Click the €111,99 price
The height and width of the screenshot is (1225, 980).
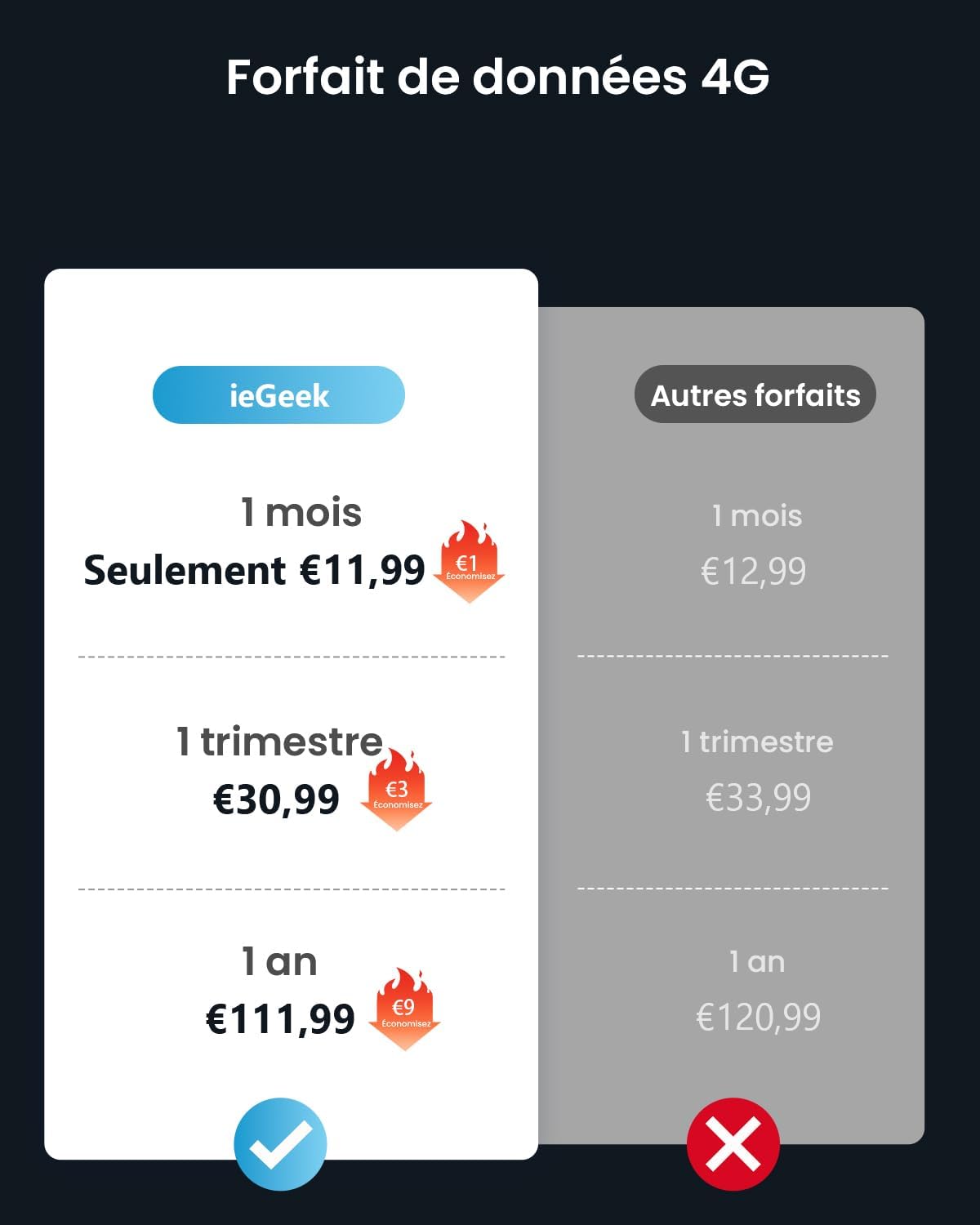pos(280,1018)
